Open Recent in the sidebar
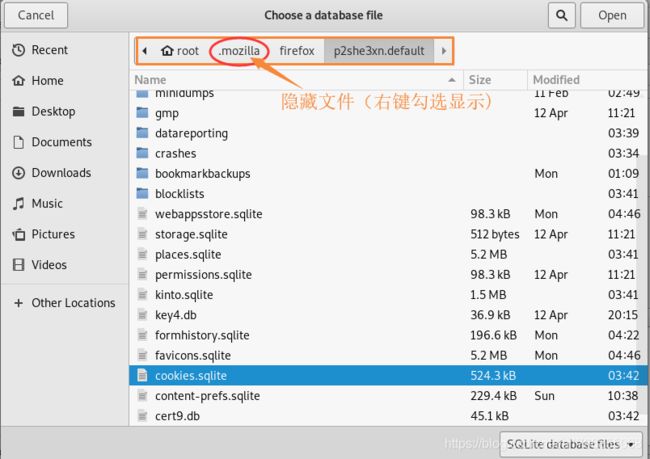This screenshot has width=650, height=459. [64, 50]
